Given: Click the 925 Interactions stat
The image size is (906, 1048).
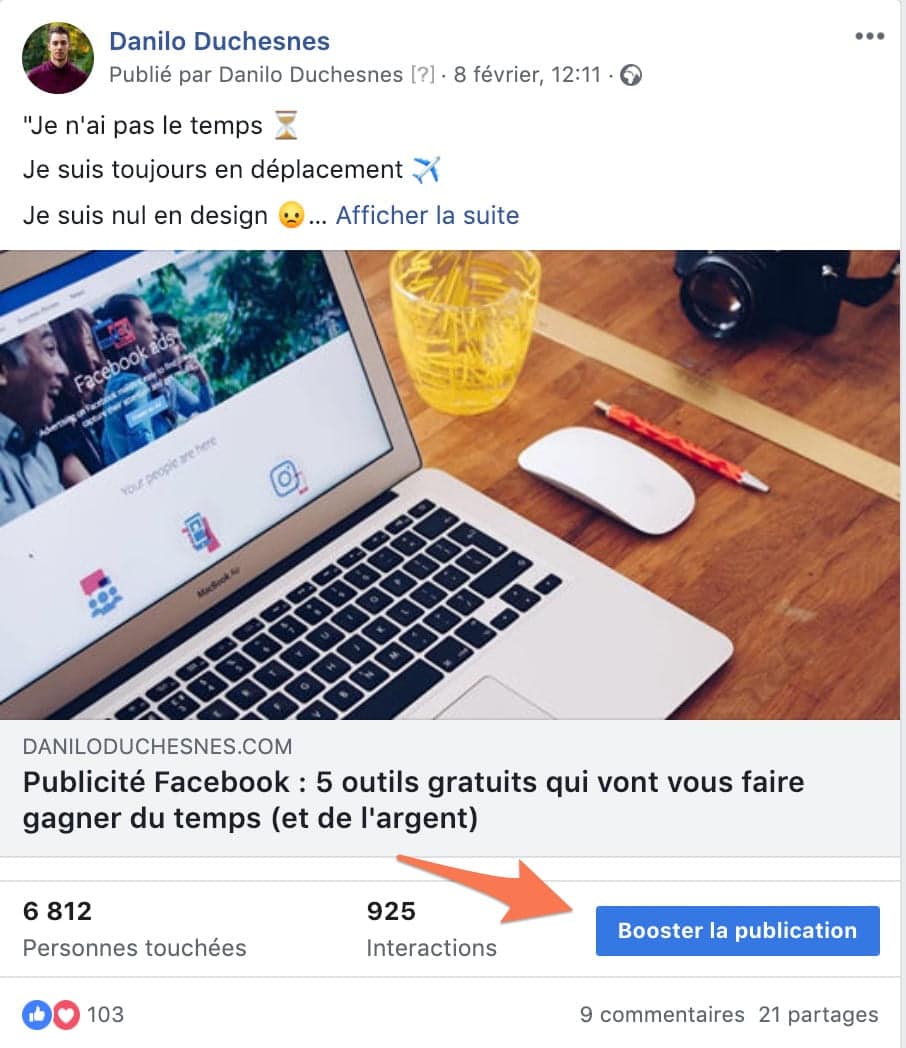Looking at the screenshot, I should [x=432, y=929].
